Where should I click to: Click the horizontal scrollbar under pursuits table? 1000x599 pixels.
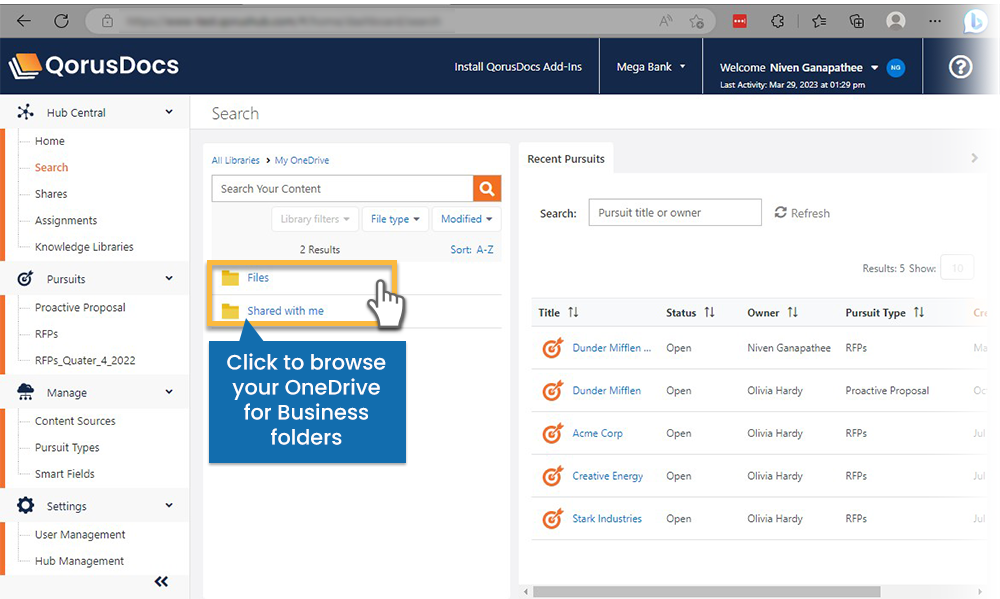[x=707, y=592]
